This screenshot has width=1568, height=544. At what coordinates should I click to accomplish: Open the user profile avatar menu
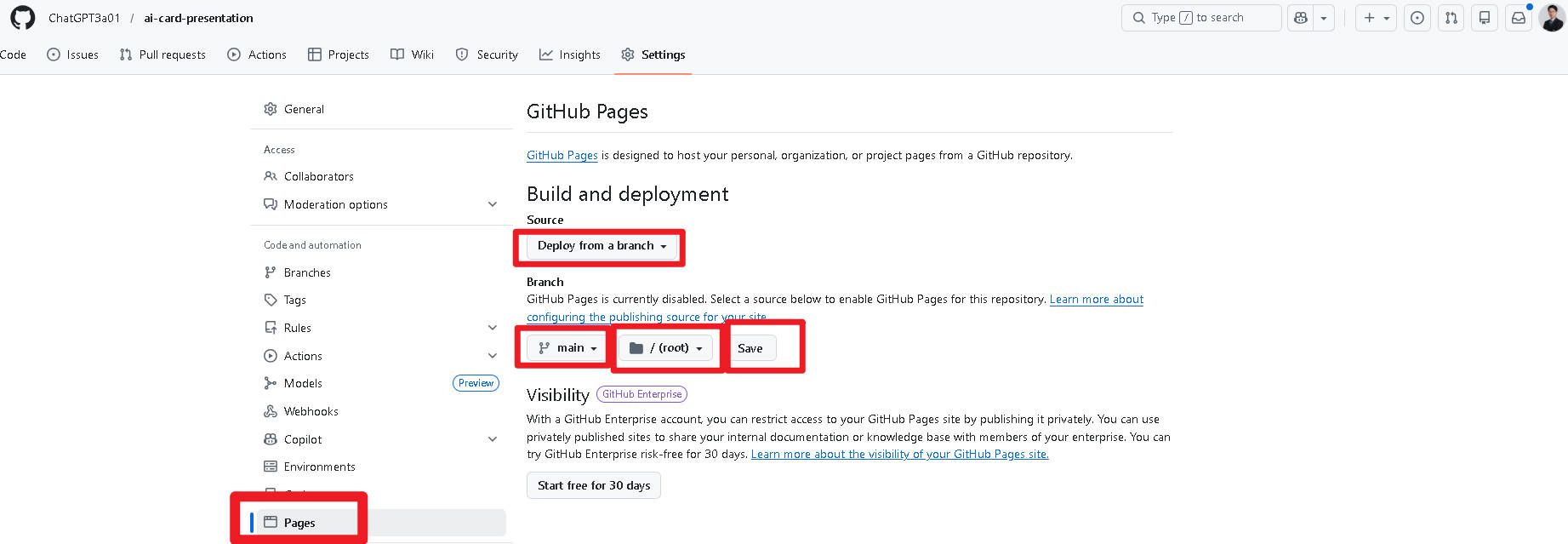coord(1551,18)
